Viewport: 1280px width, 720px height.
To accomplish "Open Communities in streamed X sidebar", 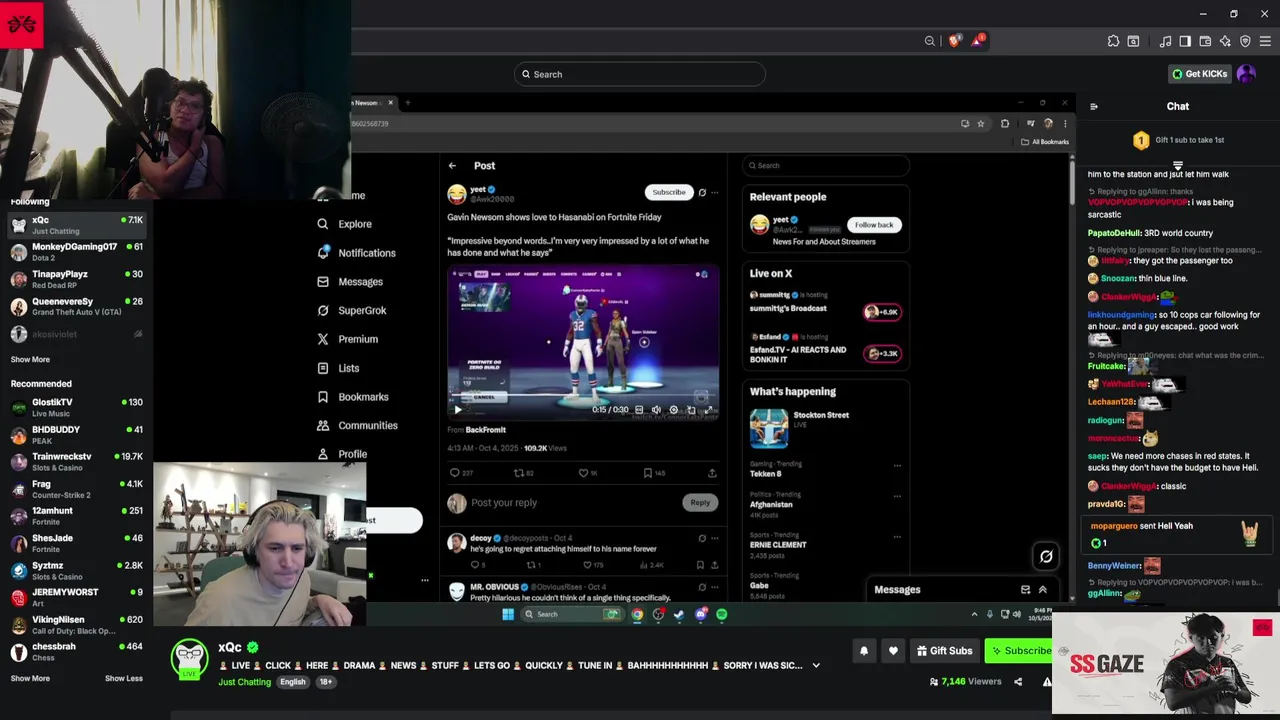I will [357, 425].
